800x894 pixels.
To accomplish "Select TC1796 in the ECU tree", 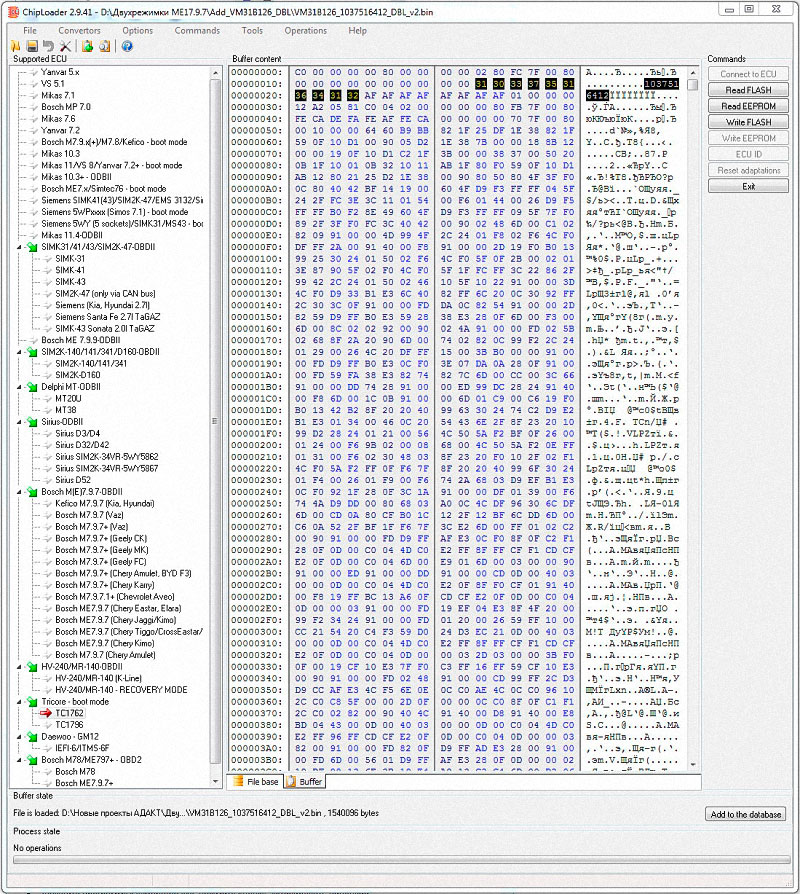I will coord(69,724).
